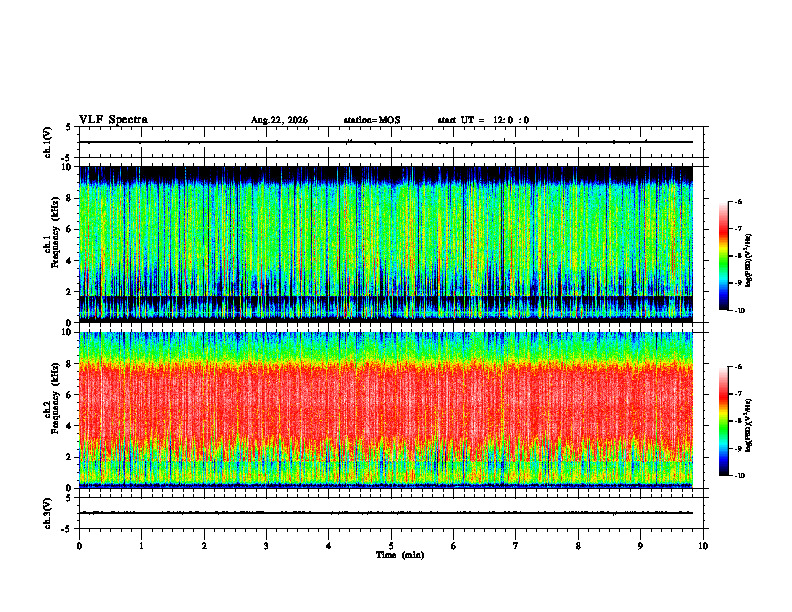
Task: Click the ch.1(V) waveform panel label
Action: (48, 142)
